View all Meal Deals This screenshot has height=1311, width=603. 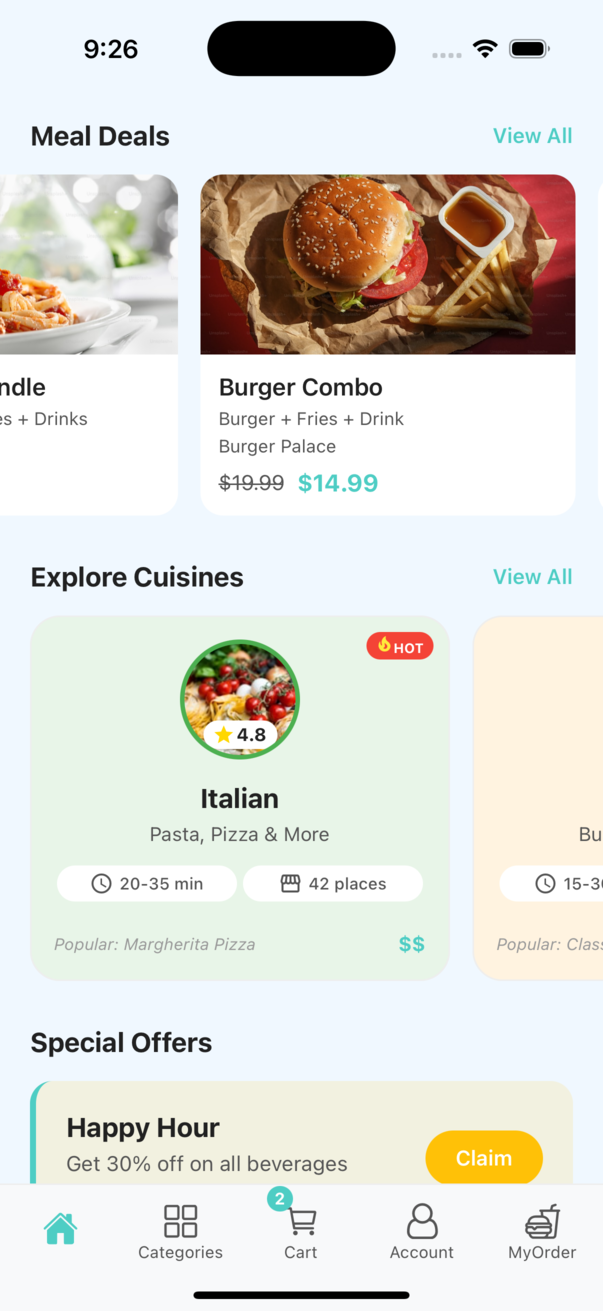(532, 136)
